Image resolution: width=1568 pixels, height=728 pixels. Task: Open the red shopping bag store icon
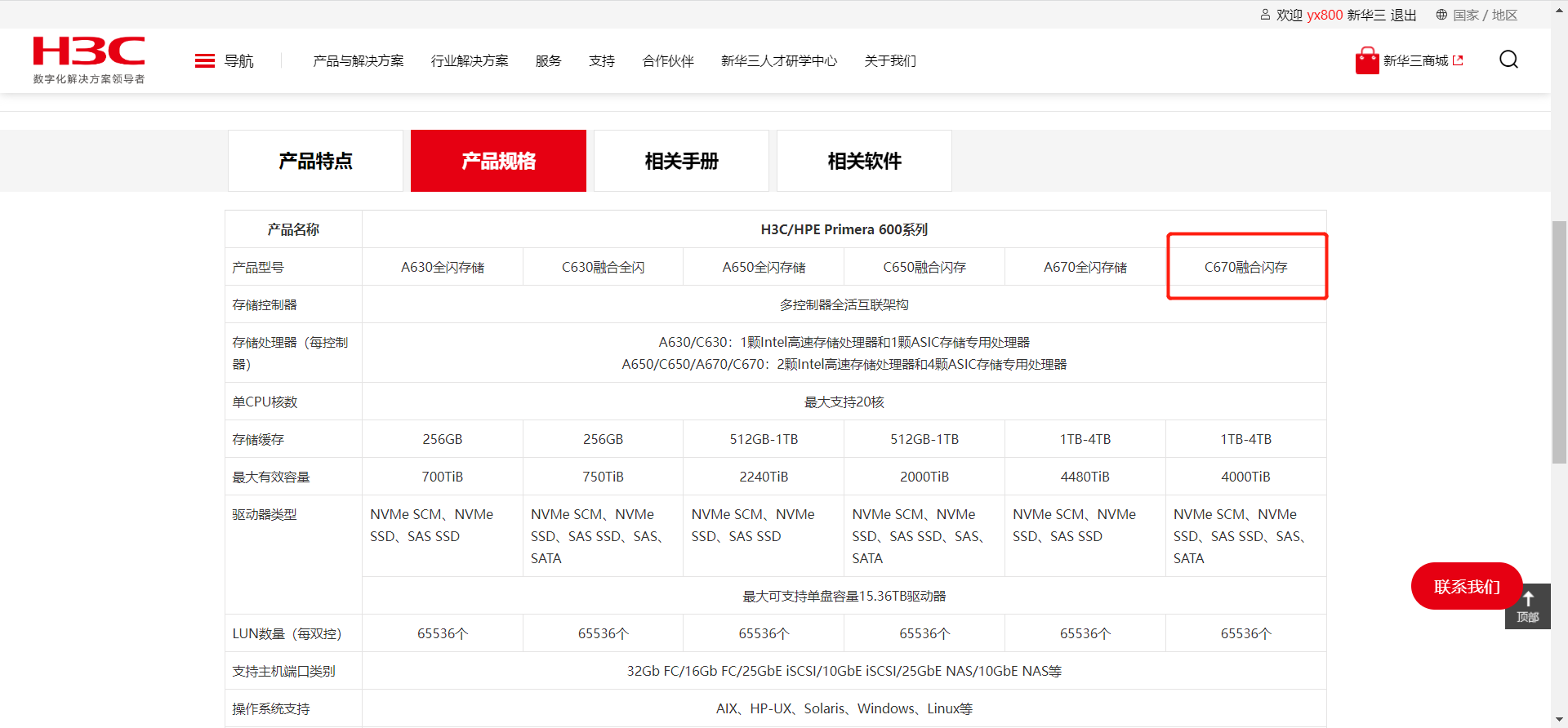(x=1367, y=60)
